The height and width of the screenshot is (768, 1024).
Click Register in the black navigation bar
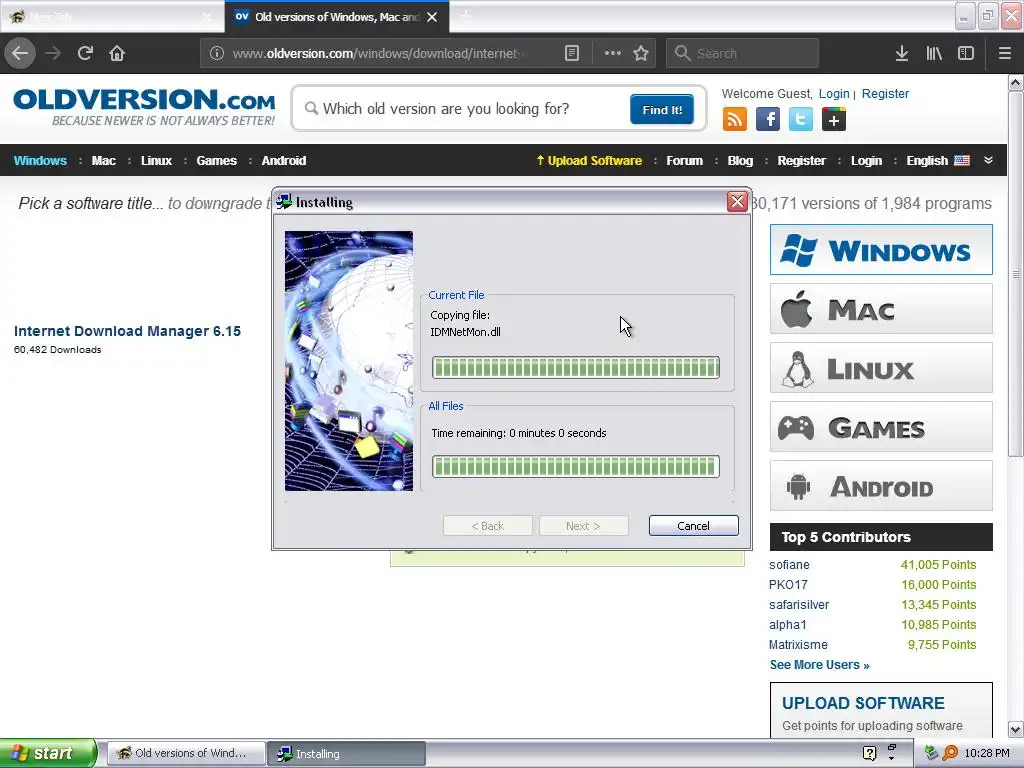coord(801,161)
